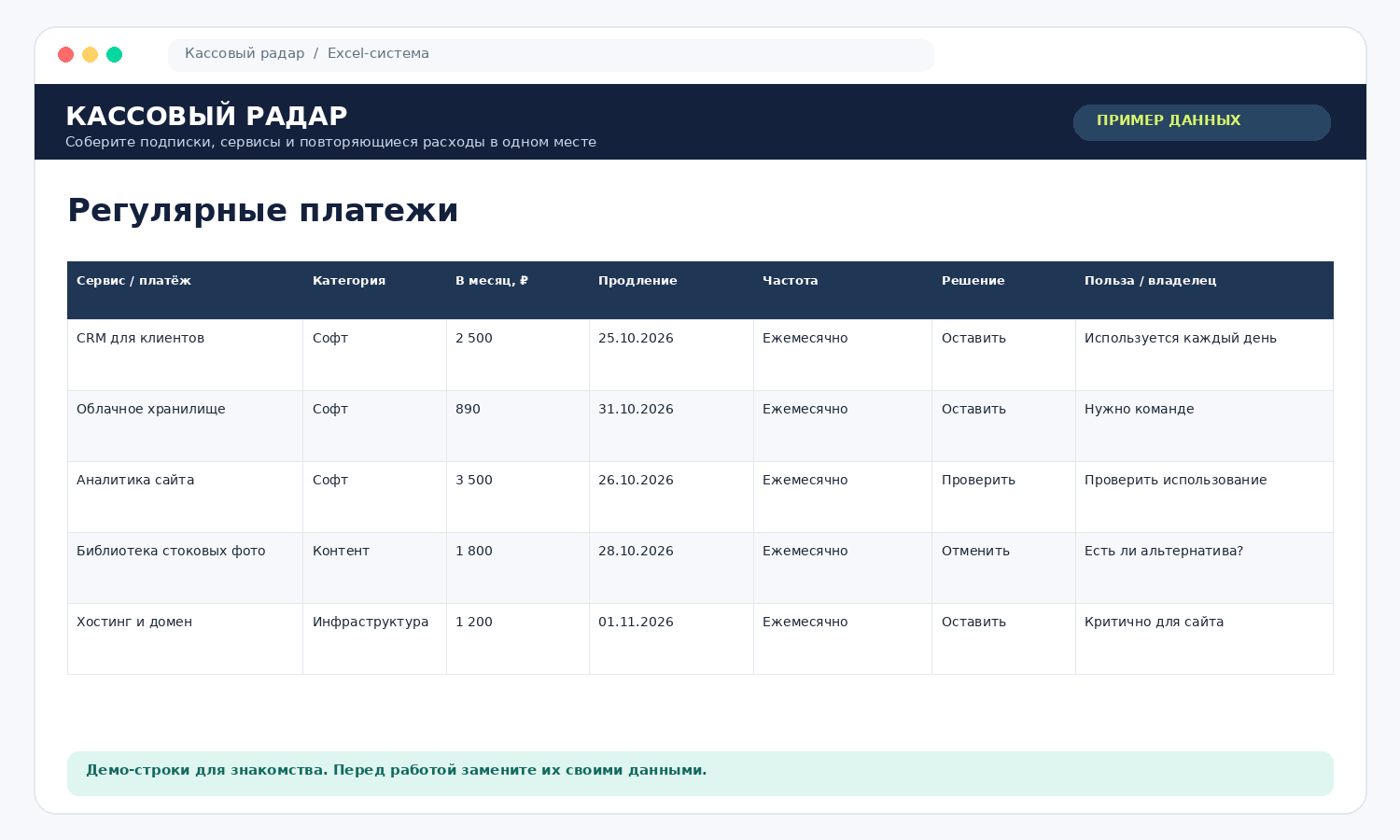Click the Нужно команде cell
The image size is (1400, 840).
(1204, 426)
